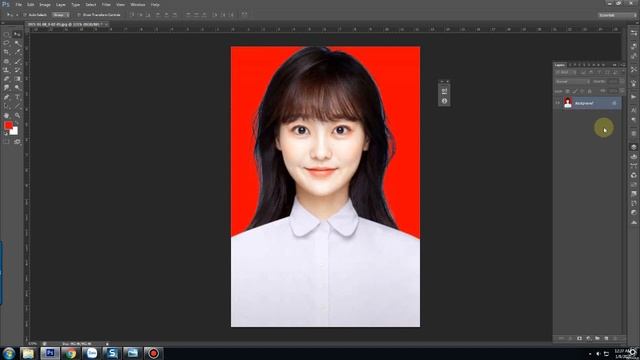Open the Layer menu

pos(60,5)
